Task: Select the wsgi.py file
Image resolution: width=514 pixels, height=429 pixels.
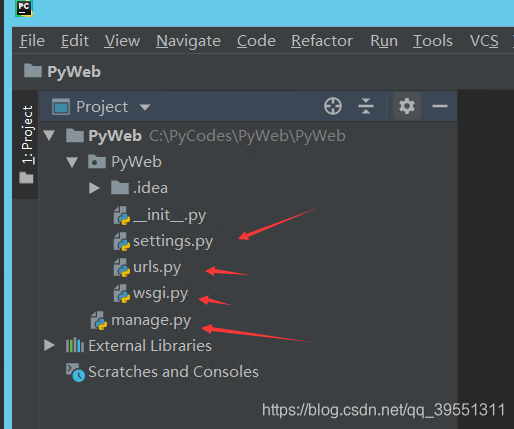Action: point(160,294)
